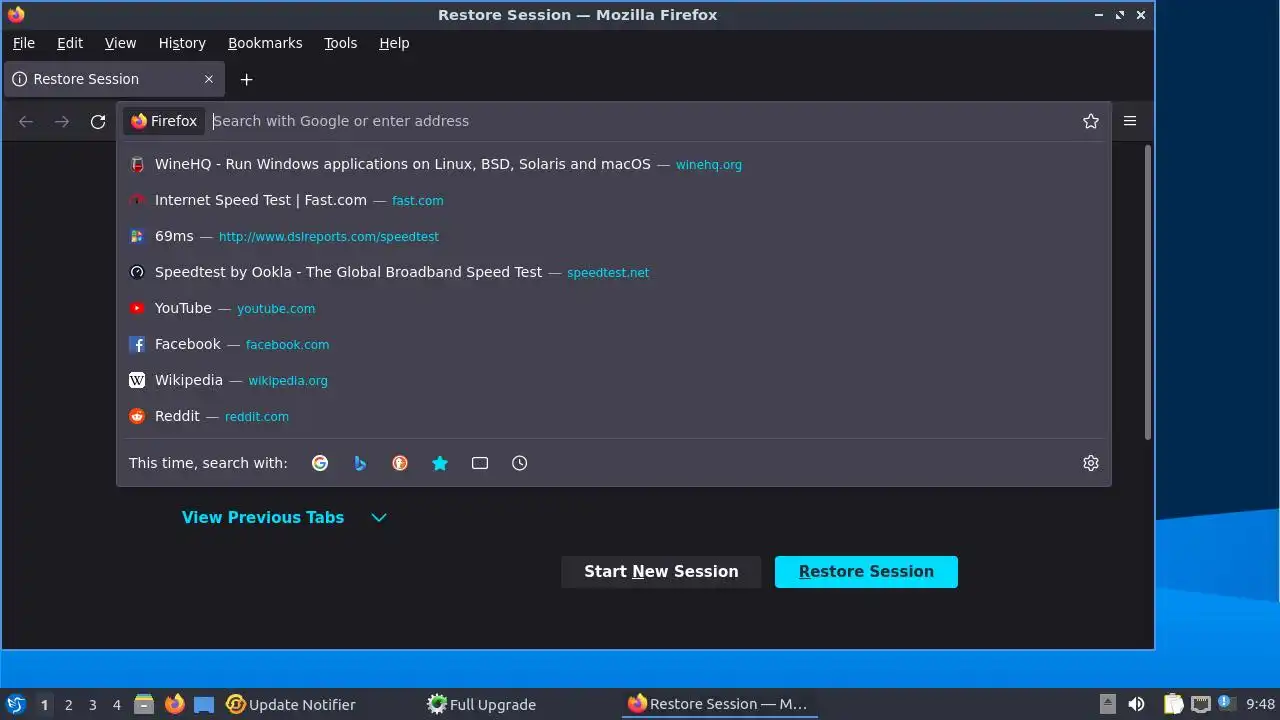Click the back navigation arrow

(x=26, y=121)
